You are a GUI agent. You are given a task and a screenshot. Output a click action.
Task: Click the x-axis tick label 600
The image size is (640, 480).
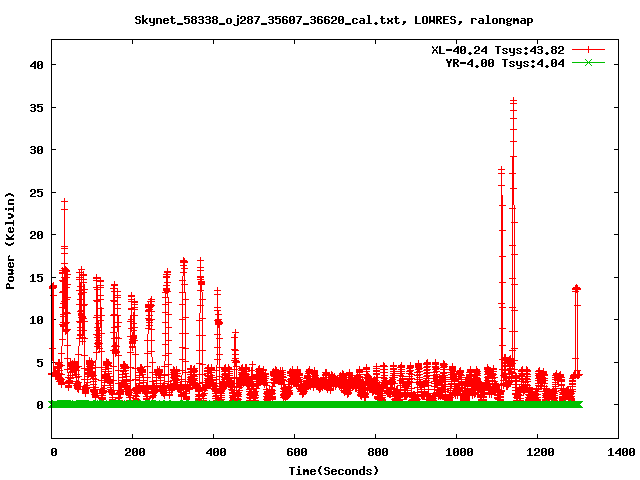[x=296, y=452]
